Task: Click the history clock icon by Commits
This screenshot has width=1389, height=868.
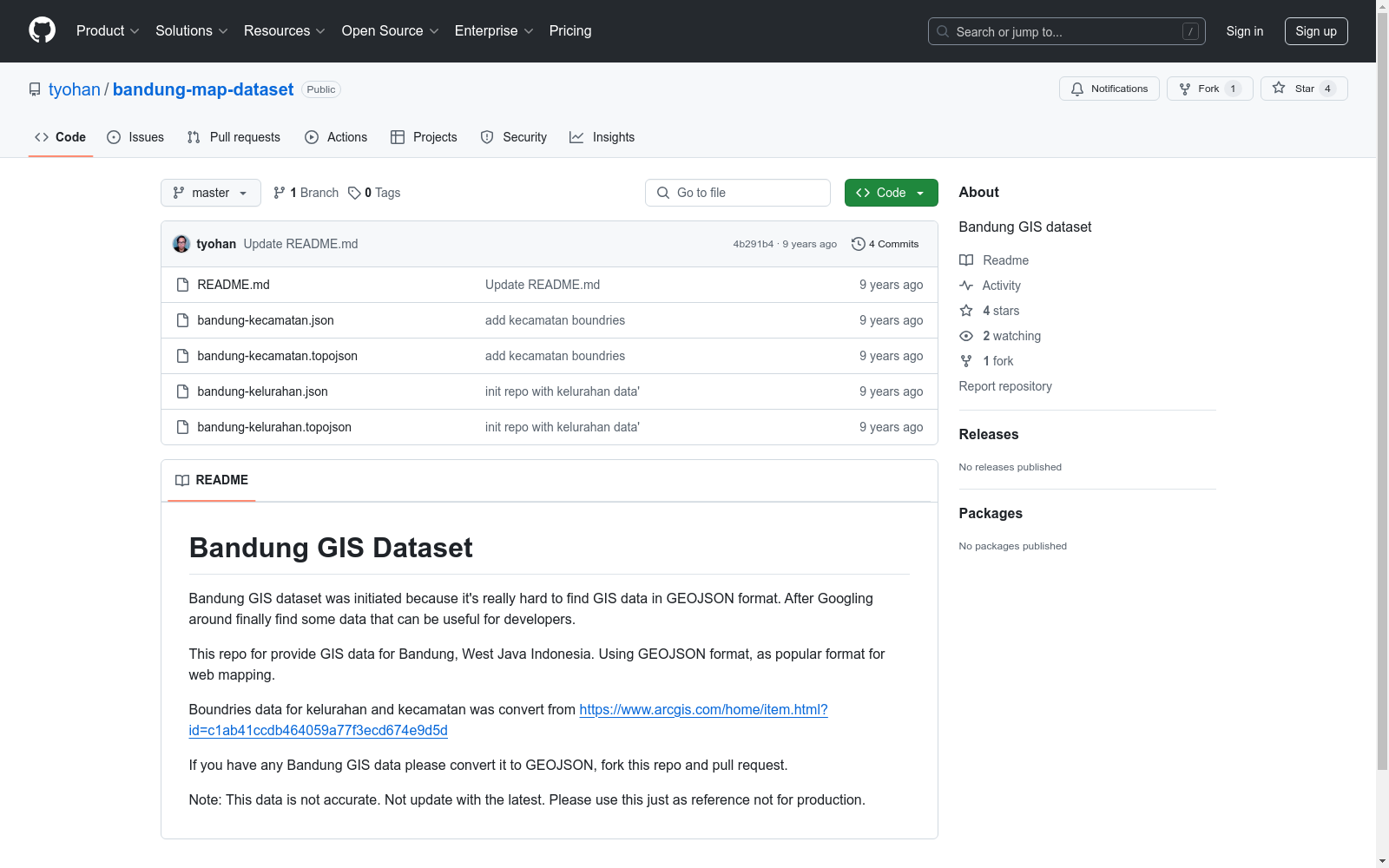Action: point(859,244)
